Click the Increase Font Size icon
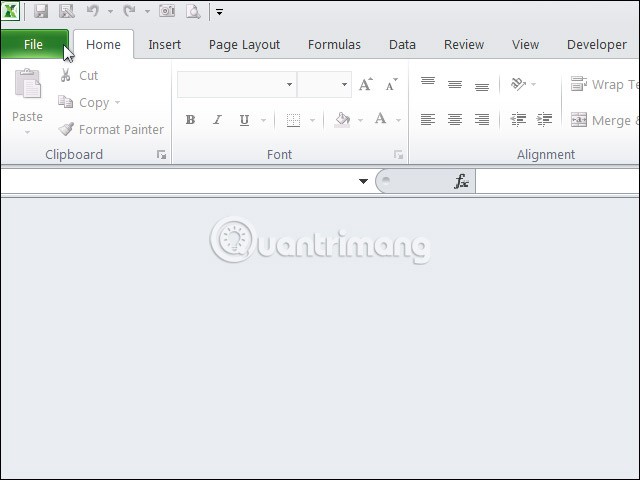The width and height of the screenshot is (640, 480). click(366, 85)
